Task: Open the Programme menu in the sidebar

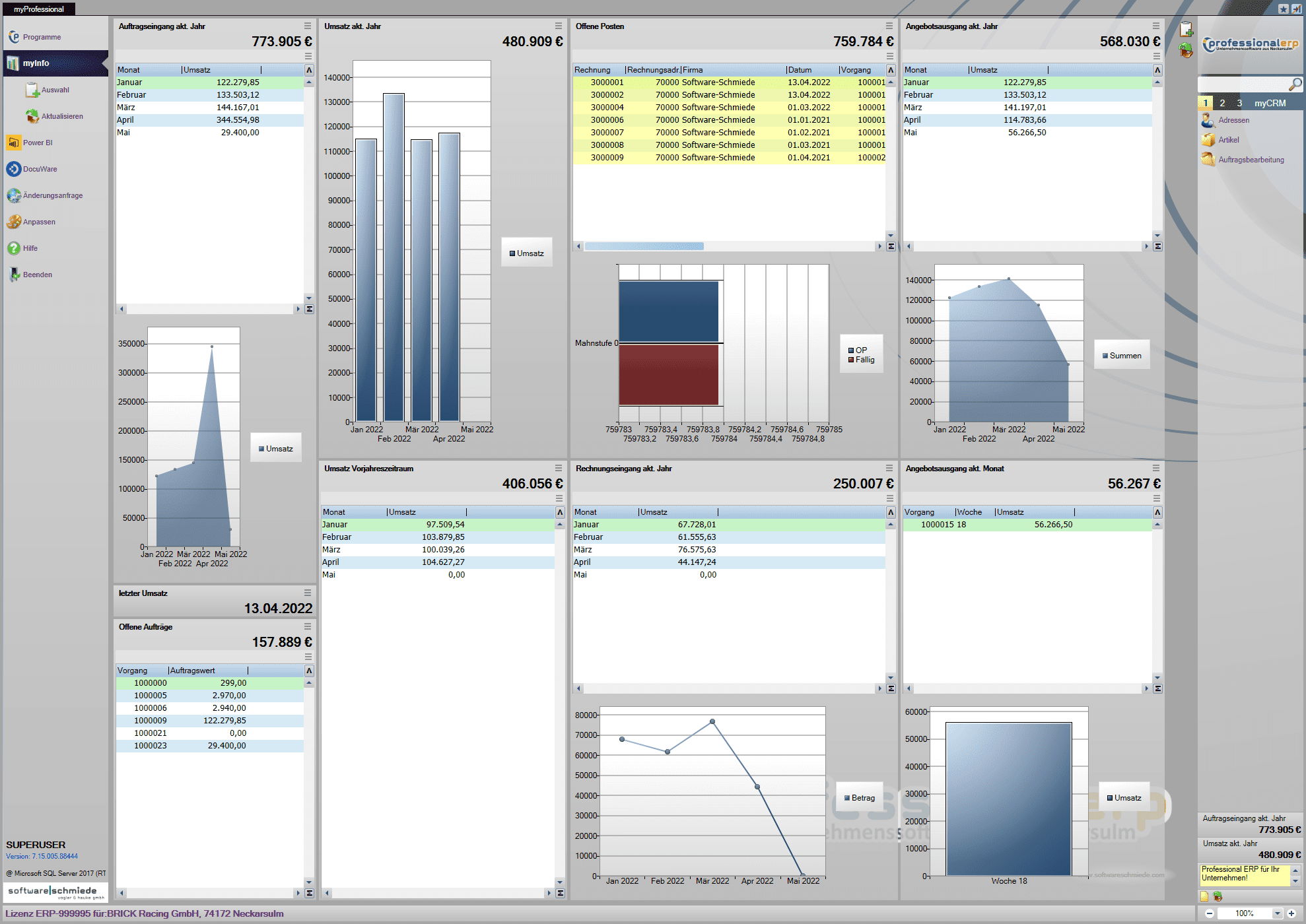Action: tap(41, 37)
